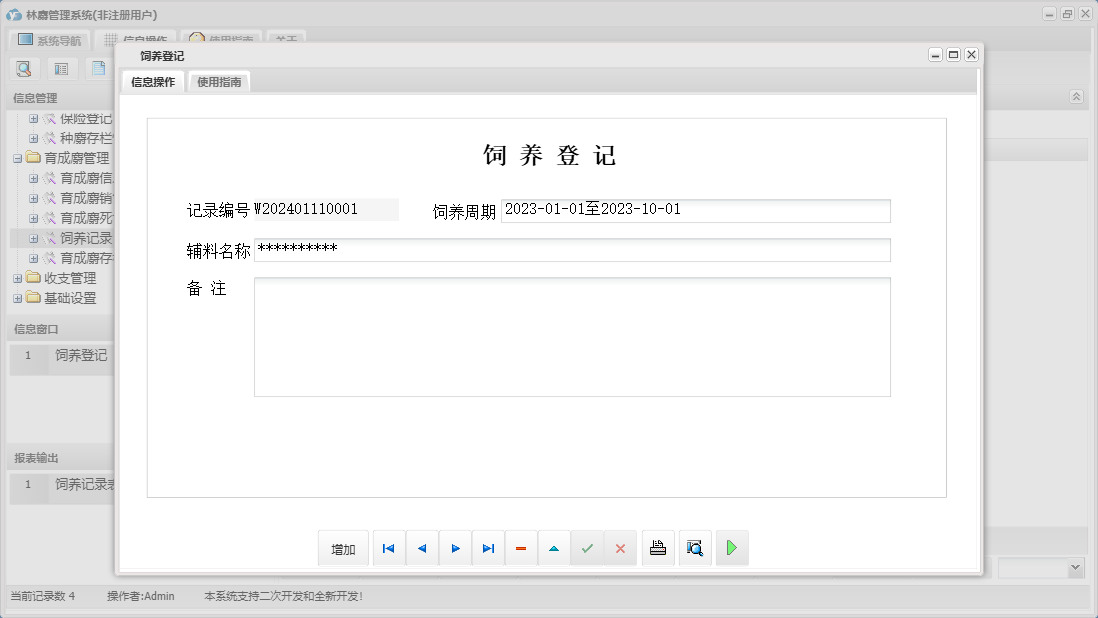Cancel changes with red X icon

coord(620,547)
